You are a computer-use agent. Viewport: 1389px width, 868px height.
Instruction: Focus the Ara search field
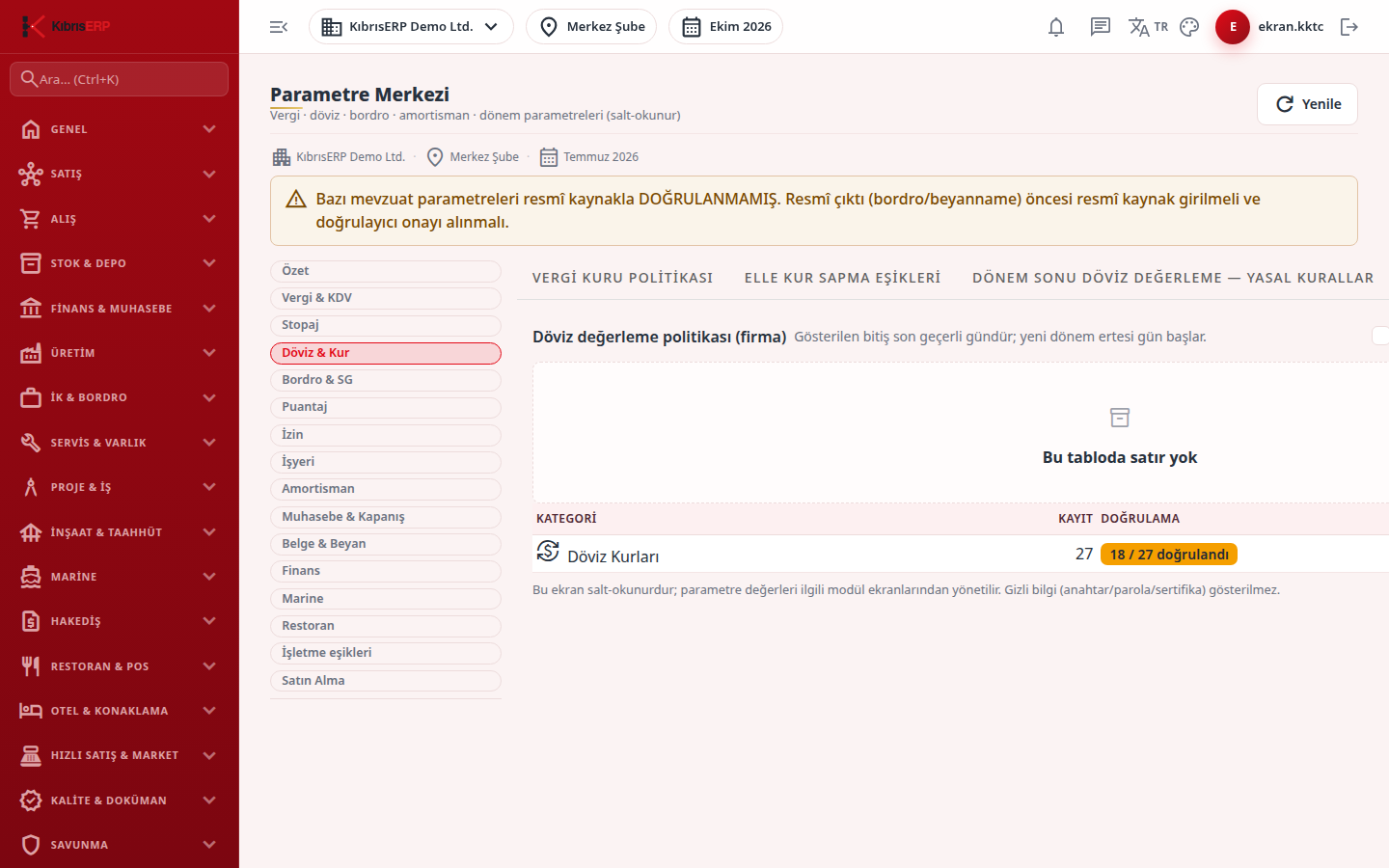tap(119, 79)
